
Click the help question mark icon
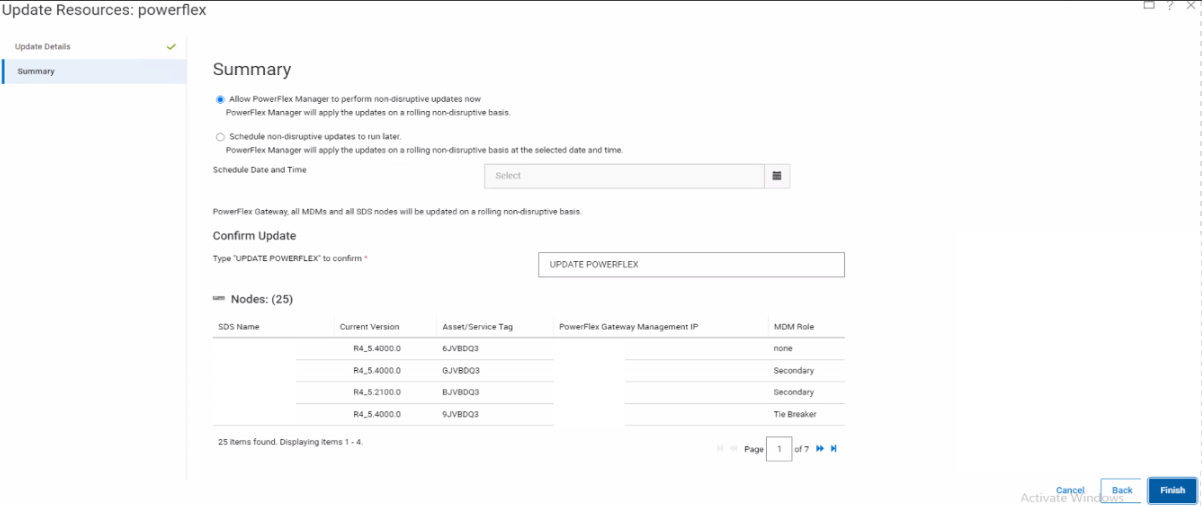click(1170, 6)
